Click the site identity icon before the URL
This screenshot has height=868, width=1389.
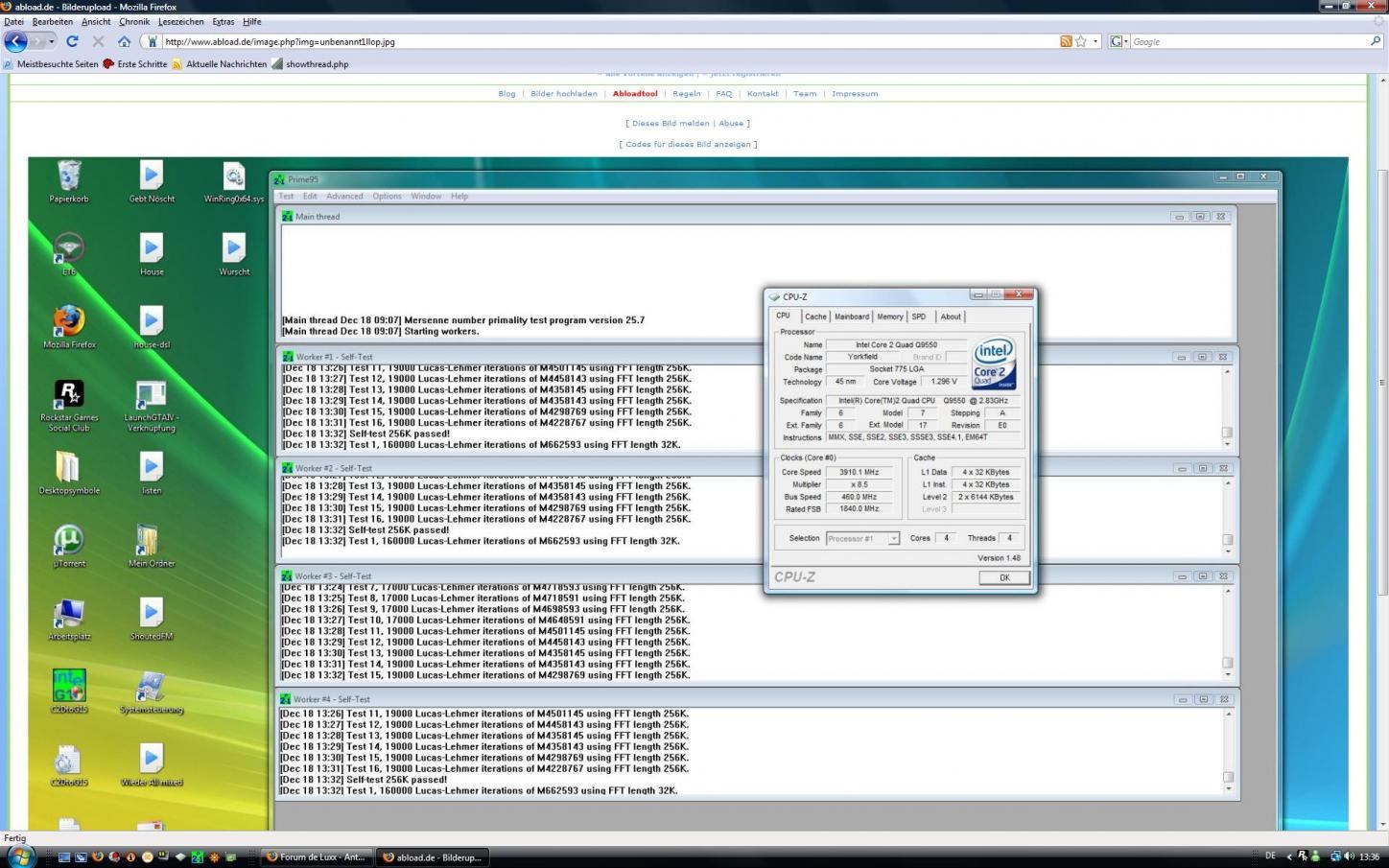pos(152,41)
